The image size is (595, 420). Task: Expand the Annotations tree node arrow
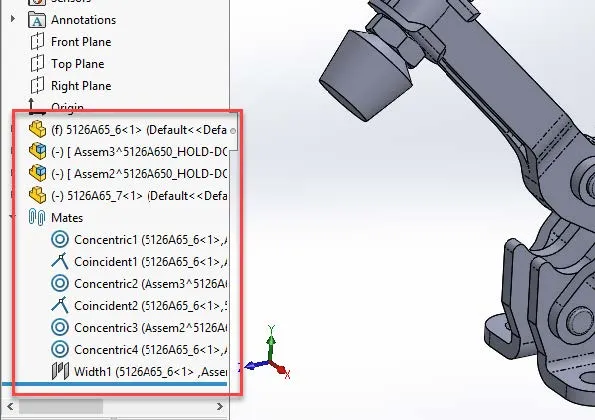click(13, 19)
